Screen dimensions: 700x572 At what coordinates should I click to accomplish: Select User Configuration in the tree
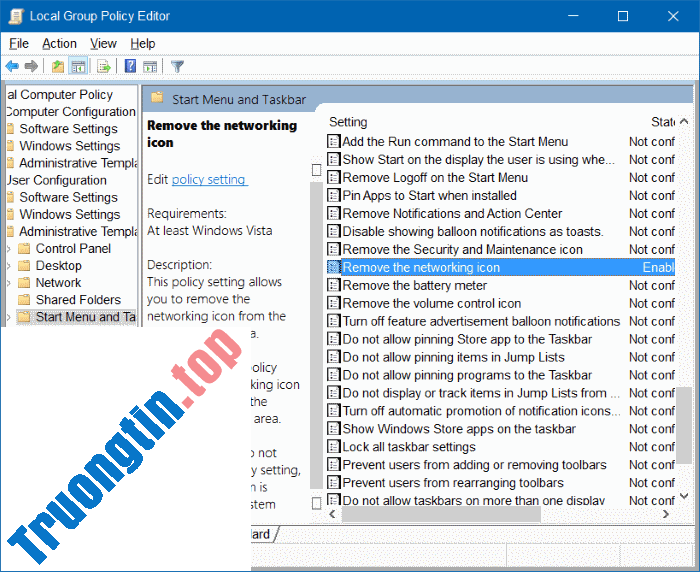pyautogui.click(x=57, y=180)
